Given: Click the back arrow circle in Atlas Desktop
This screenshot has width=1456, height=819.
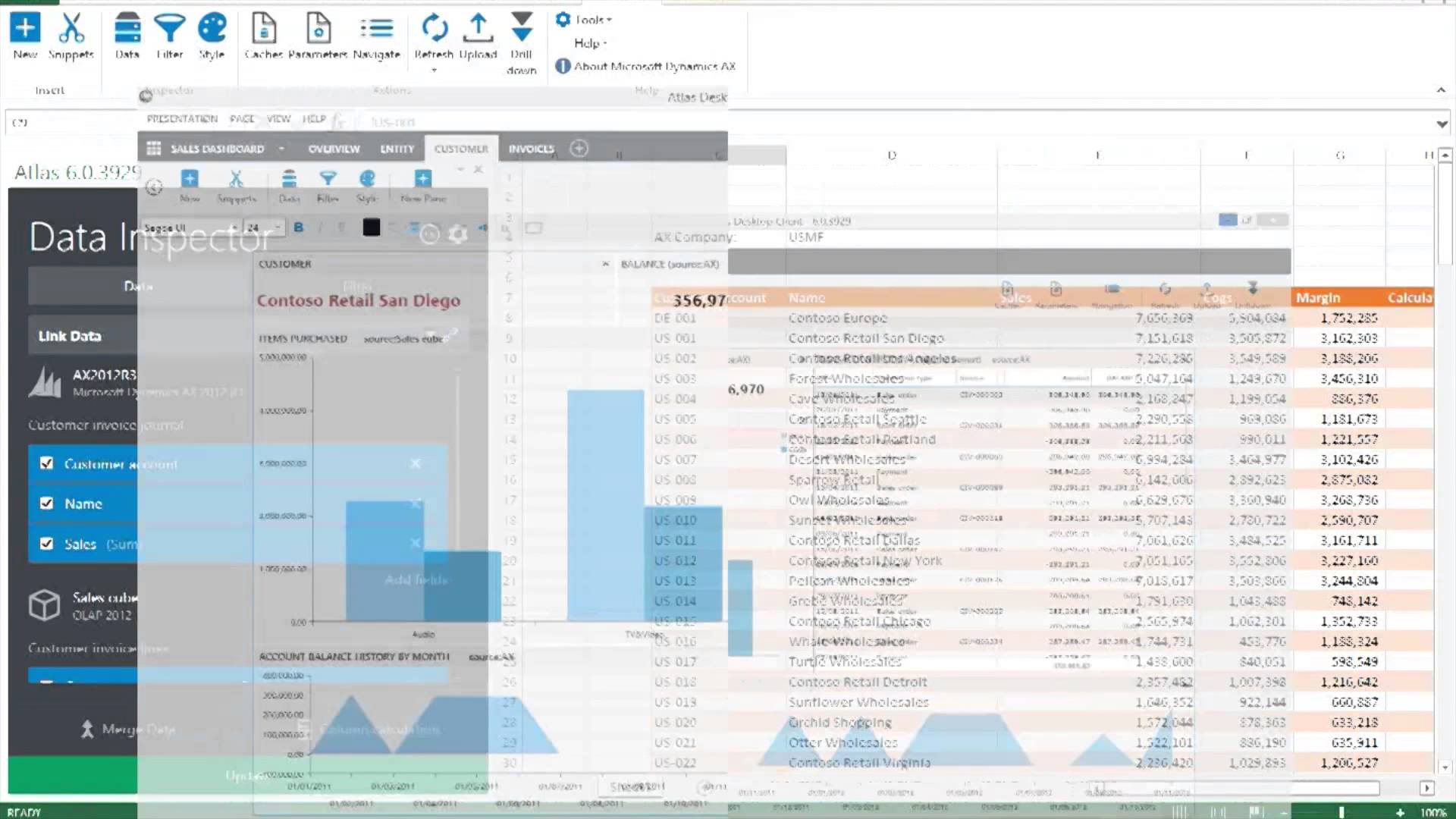Looking at the screenshot, I should click(x=154, y=187).
